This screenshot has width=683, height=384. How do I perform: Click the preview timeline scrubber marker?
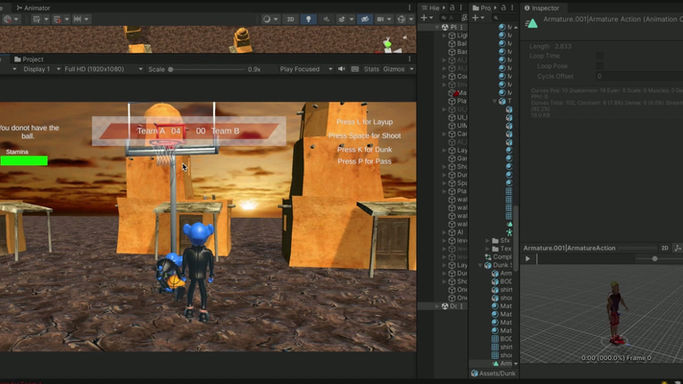537,259
